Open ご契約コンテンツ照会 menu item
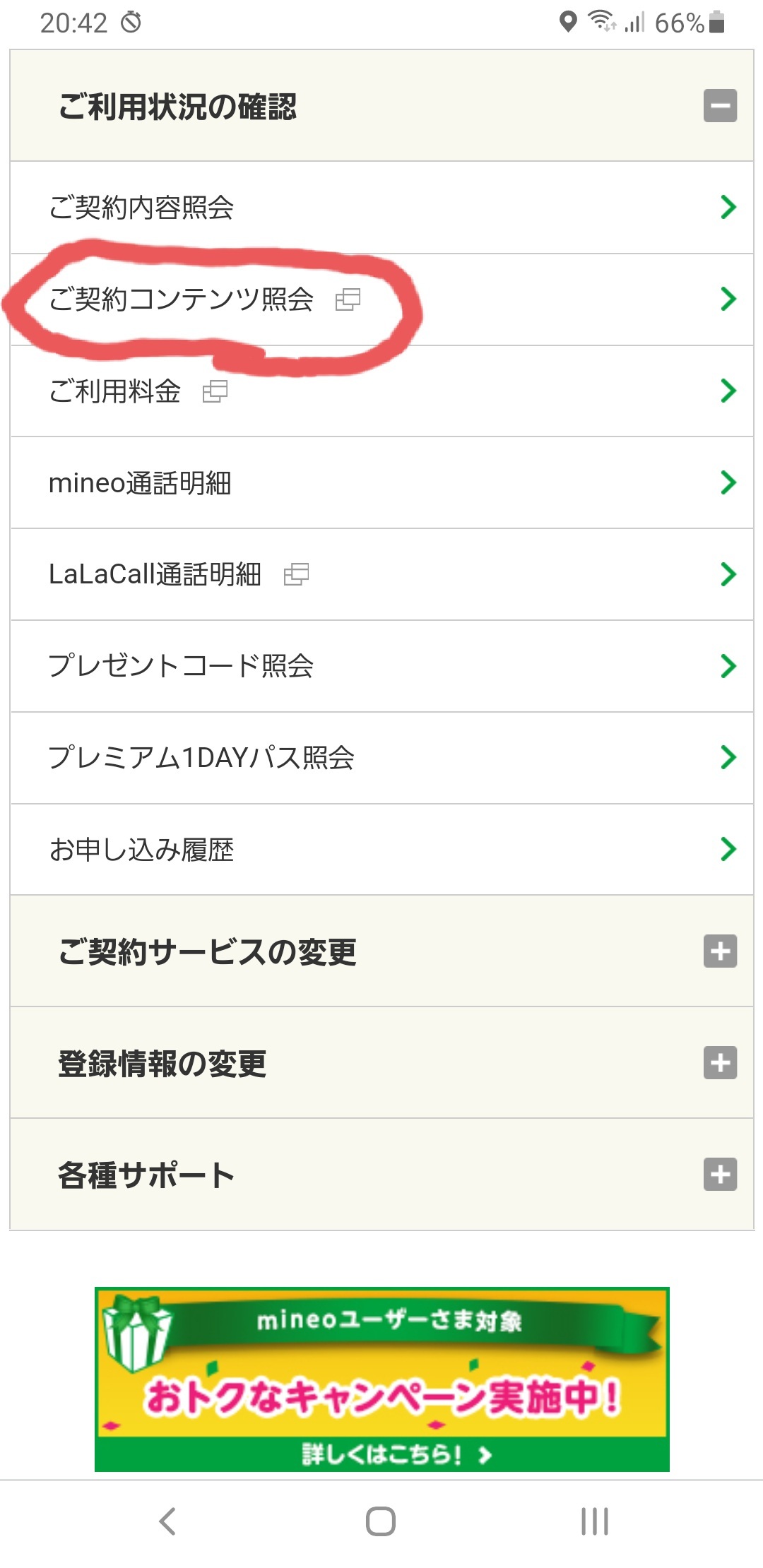The height and width of the screenshot is (1568, 763). [181, 299]
